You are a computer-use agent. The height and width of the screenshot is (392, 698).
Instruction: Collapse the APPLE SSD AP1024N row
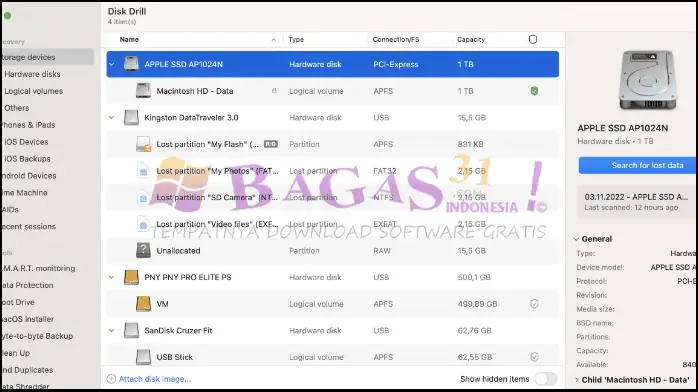[112, 64]
